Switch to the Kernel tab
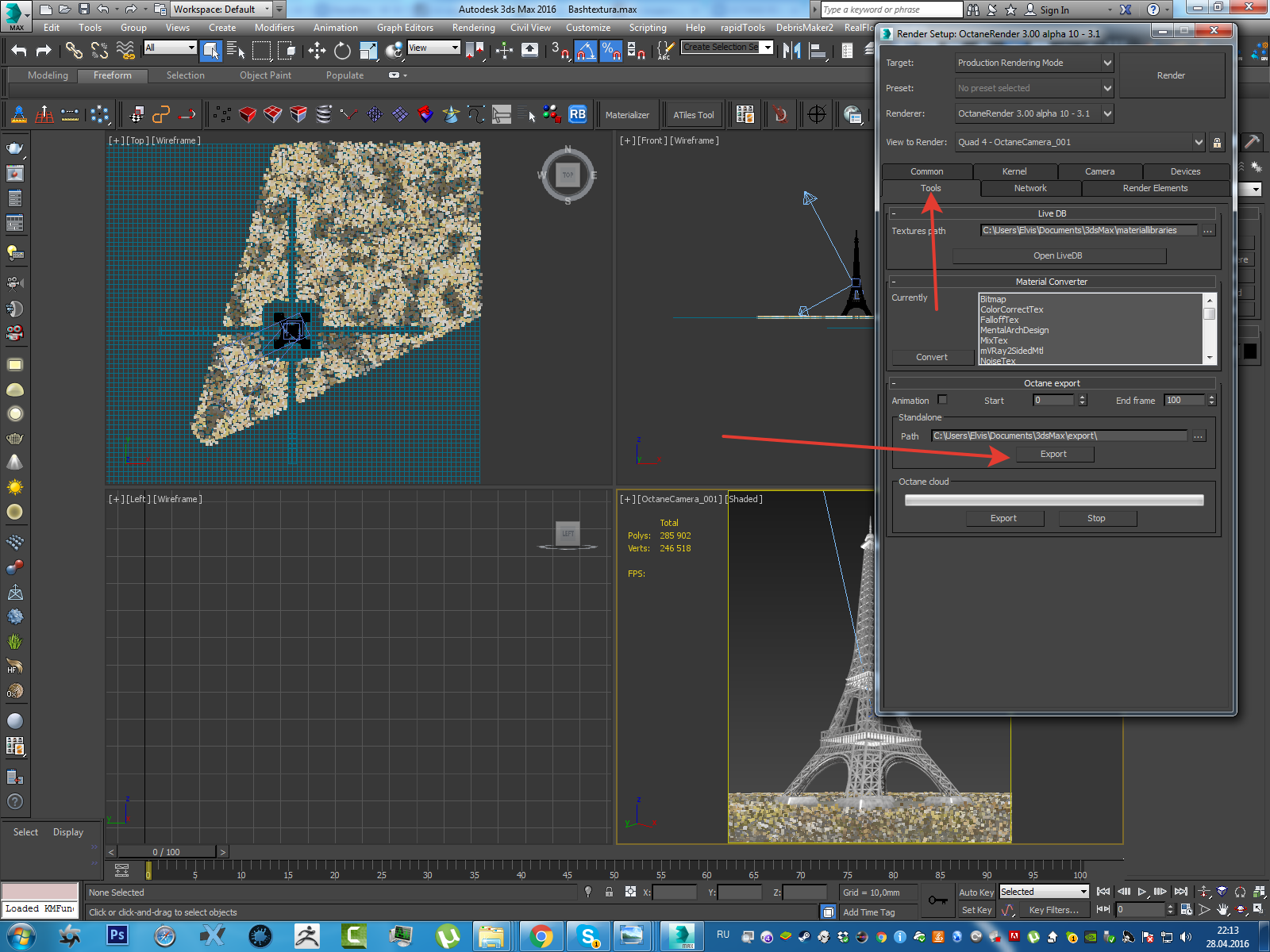The height and width of the screenshot is (952, 1270). pyautogui.click(x=1014, y=171)
